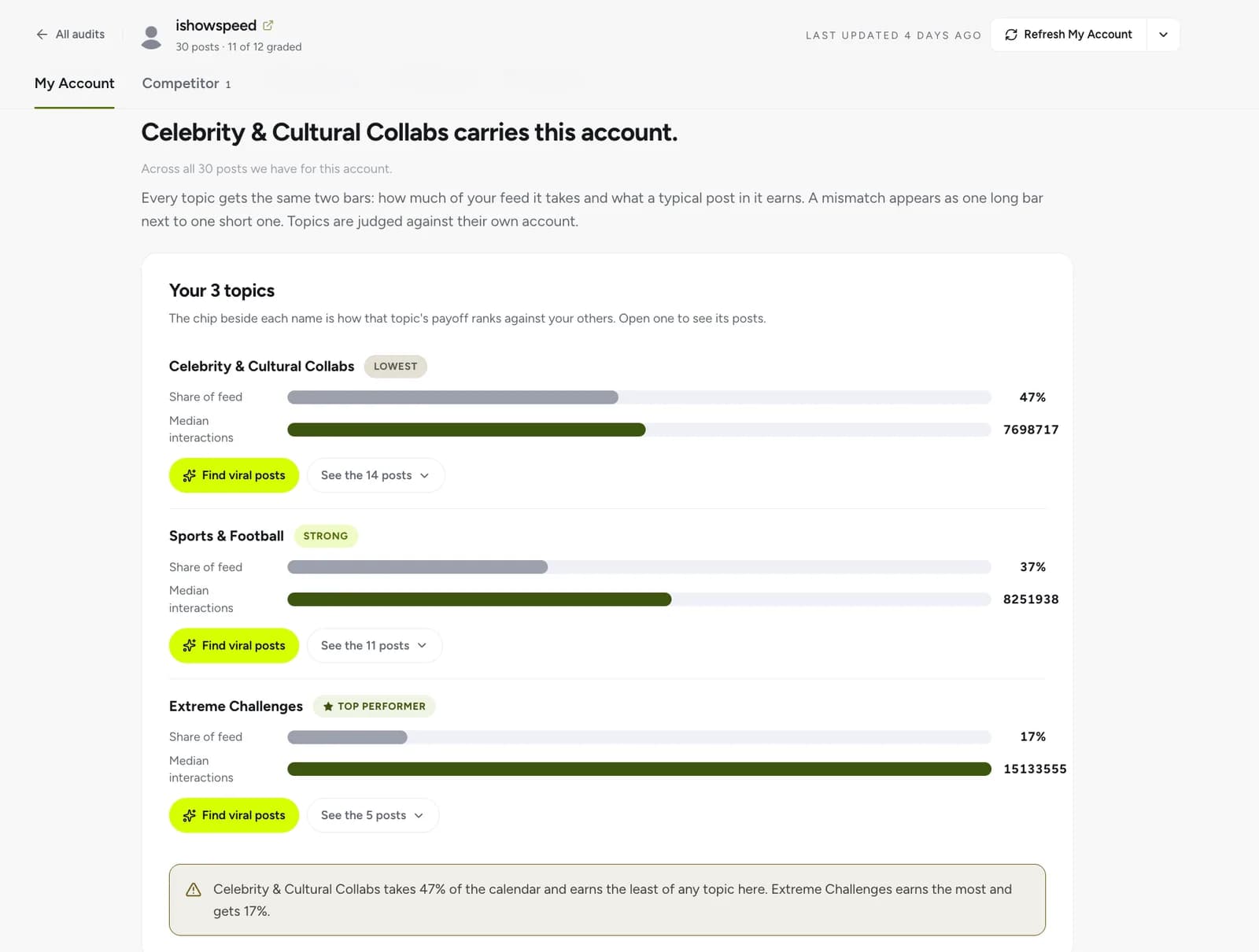This screenshot has width=1259, height=952.
Task: Go back to All audits
Action: click(x=71, y=35)
